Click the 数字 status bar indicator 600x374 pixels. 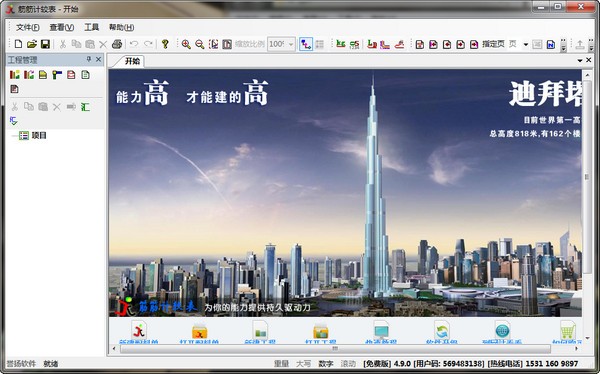click(326, 364)
